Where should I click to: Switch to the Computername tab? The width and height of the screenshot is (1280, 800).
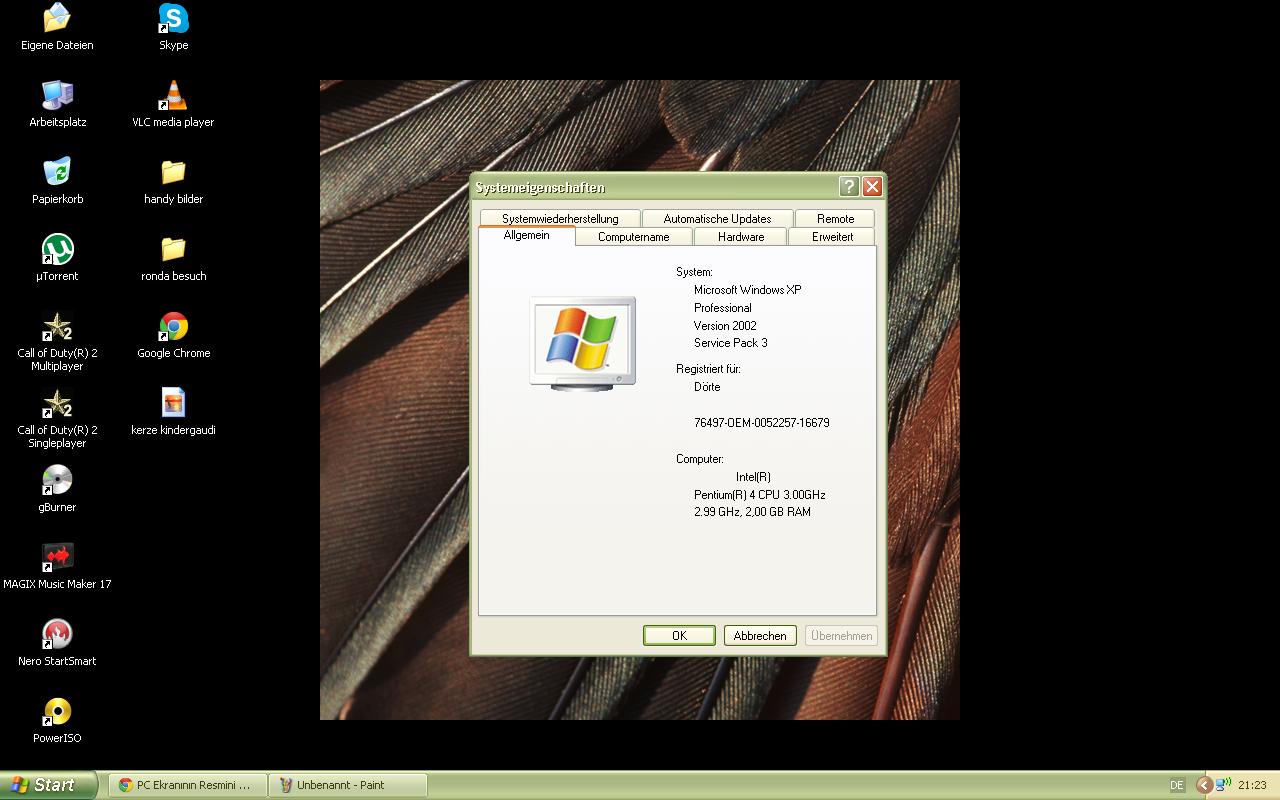click(633, 237)
